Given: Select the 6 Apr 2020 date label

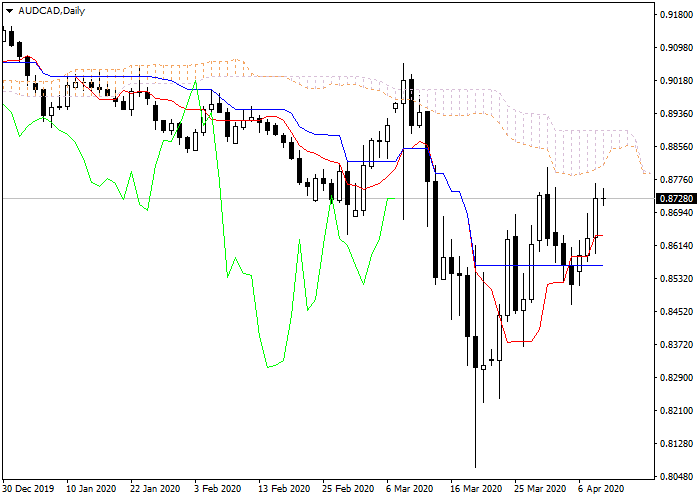Looking at the screenshot, I should pos(601,489).
